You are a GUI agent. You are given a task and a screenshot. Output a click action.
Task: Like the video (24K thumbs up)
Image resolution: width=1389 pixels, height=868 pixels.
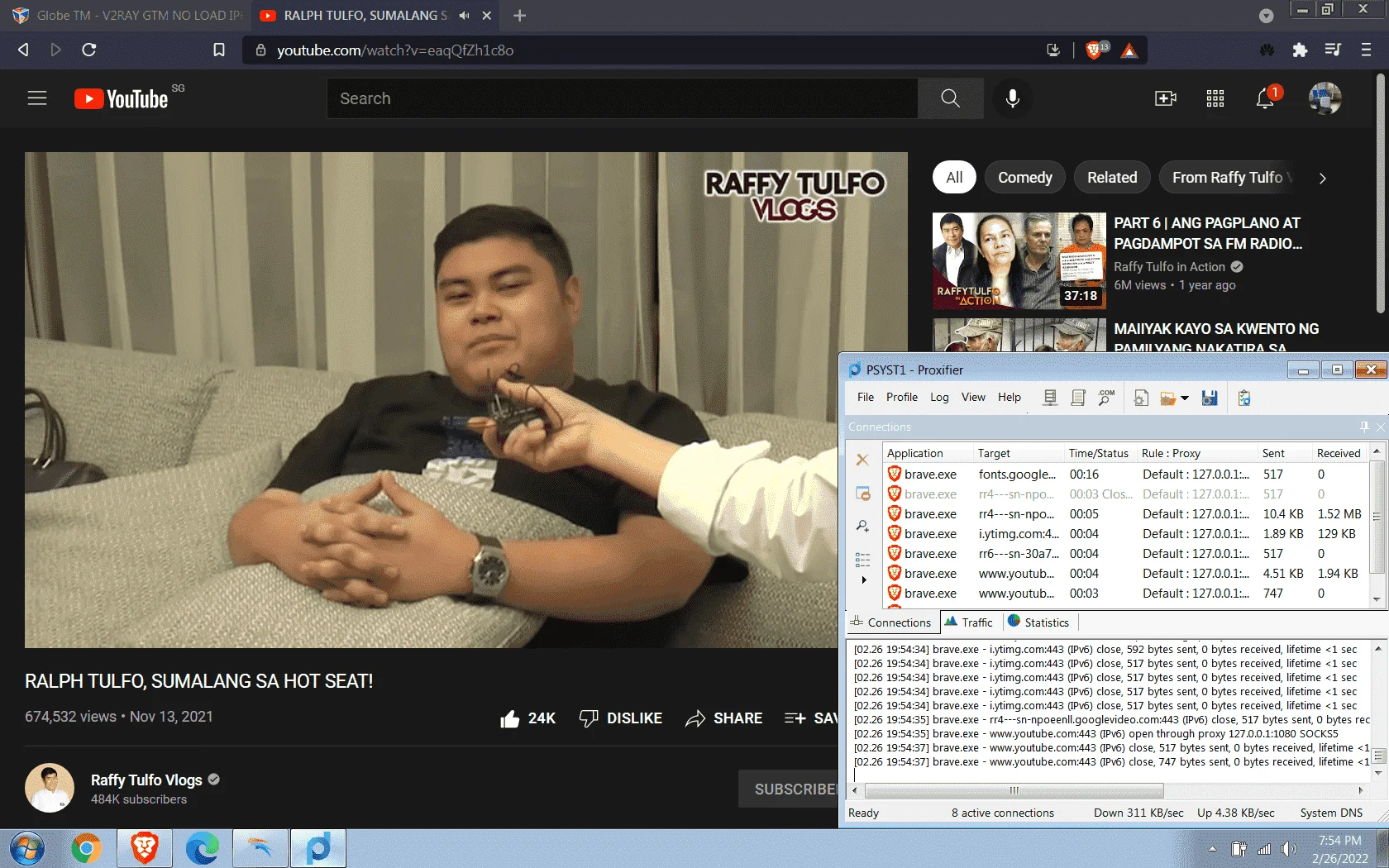527,718
